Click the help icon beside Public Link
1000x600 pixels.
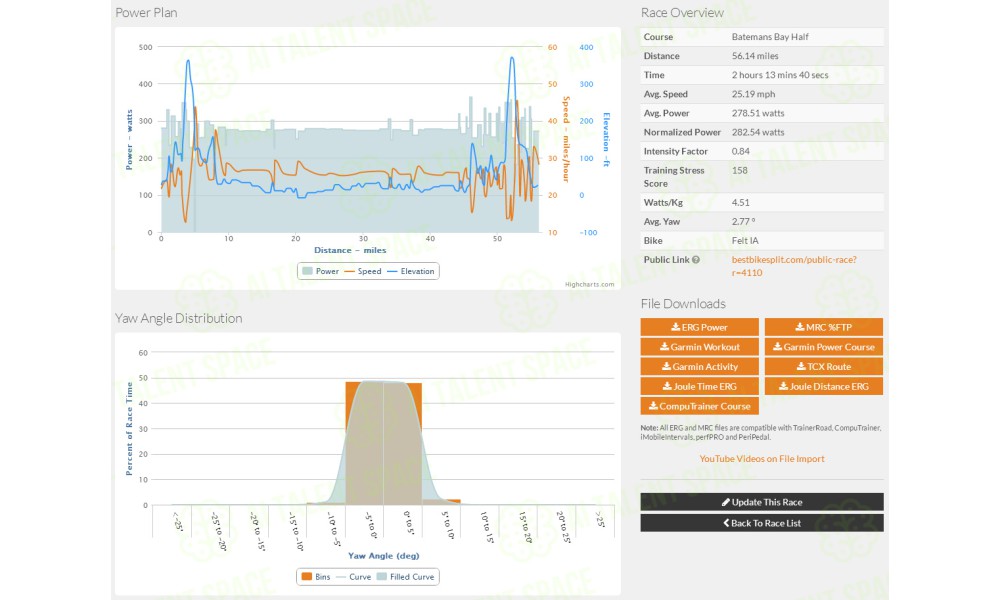click(x=696, y=260)
